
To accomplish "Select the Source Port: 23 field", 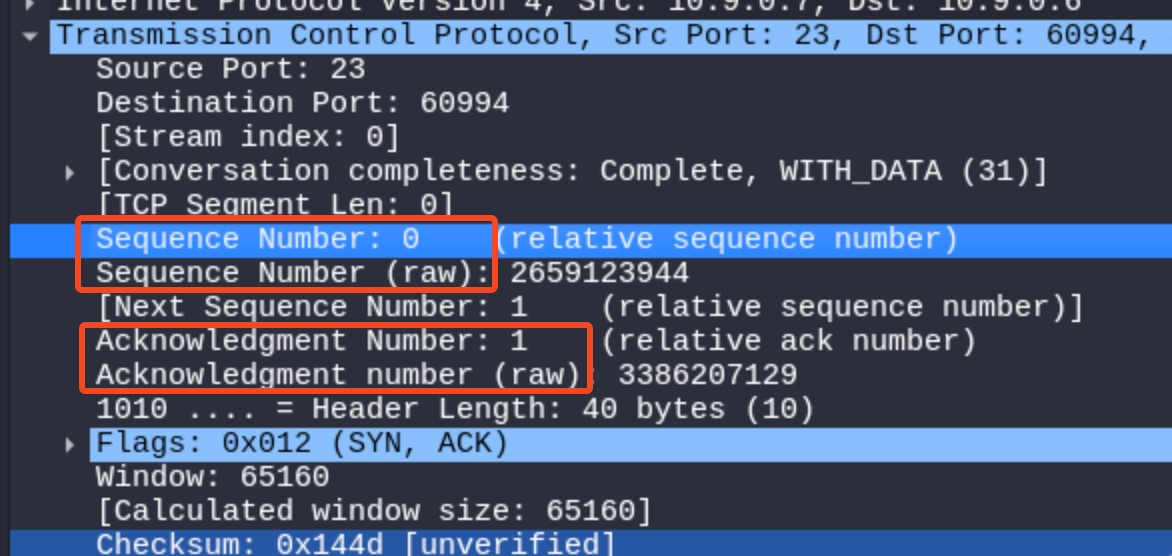I will [230, 70].
